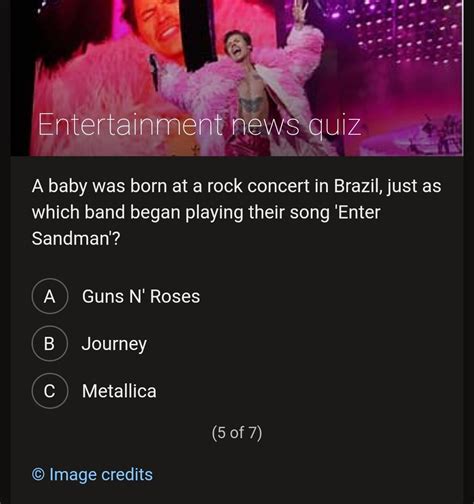Screen dimensions: 474x504
Task: Click the letter C inside its circle
Action: coord(49,391)
